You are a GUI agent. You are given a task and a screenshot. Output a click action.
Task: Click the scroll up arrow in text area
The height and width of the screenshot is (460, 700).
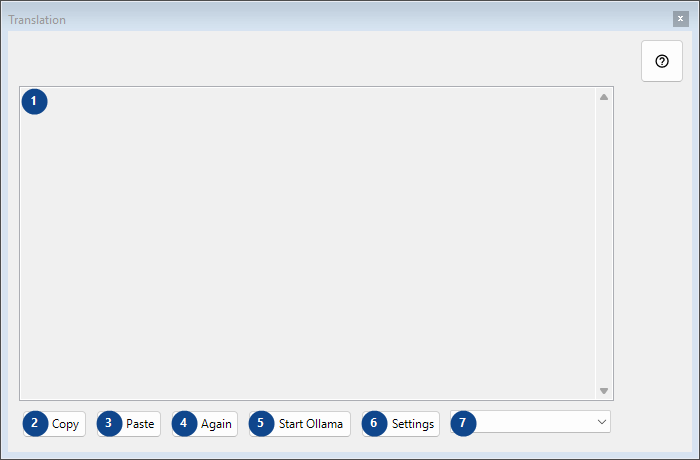(604, 97)
